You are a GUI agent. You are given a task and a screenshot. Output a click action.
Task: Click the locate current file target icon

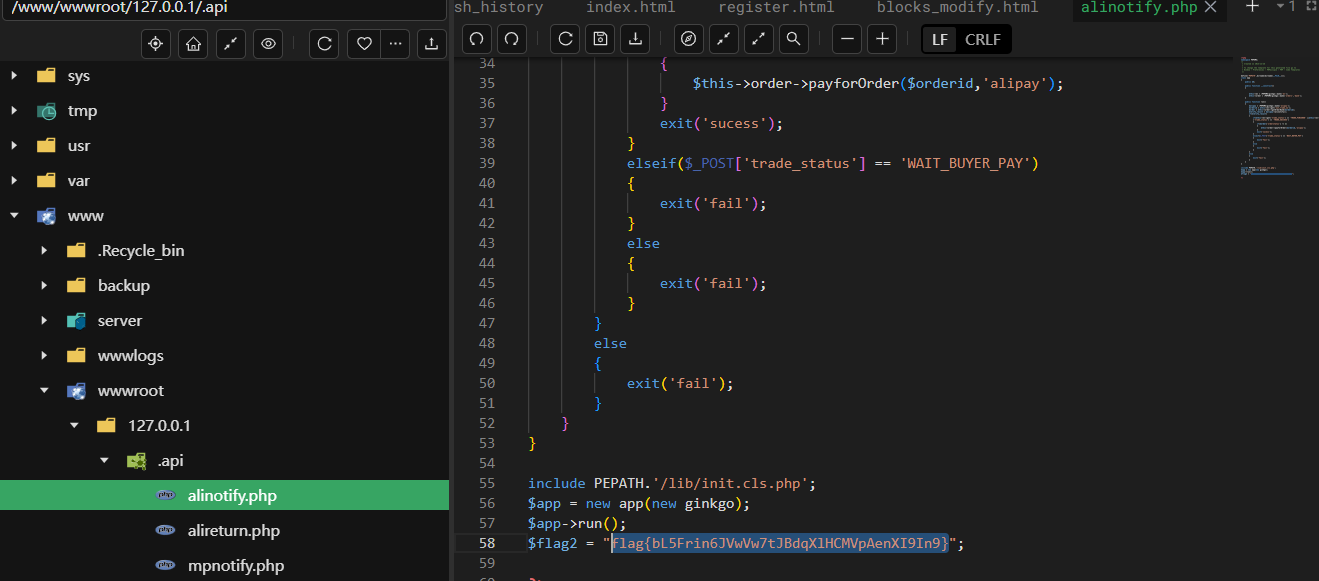(155, 44)
